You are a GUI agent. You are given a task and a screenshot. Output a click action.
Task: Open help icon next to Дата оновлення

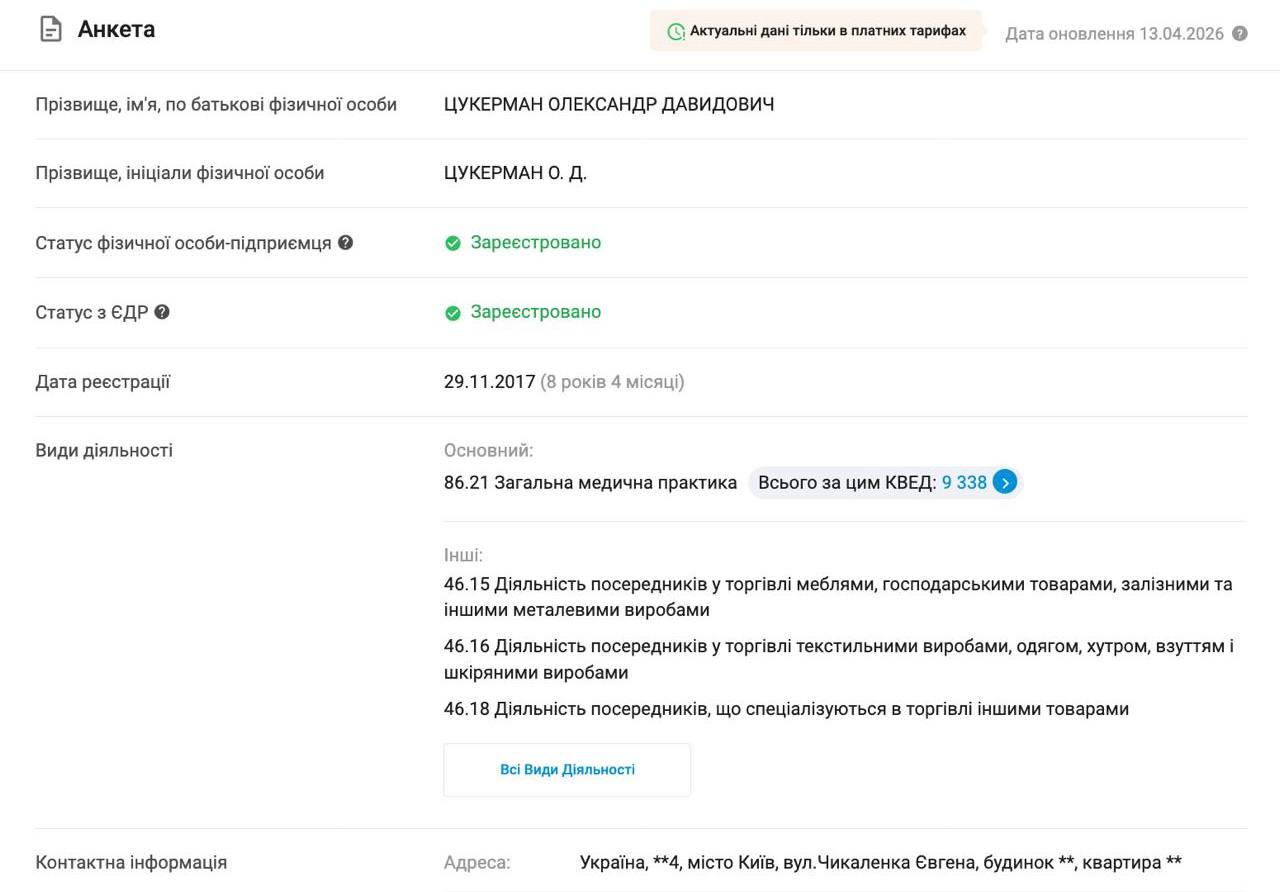(1240, 34)
